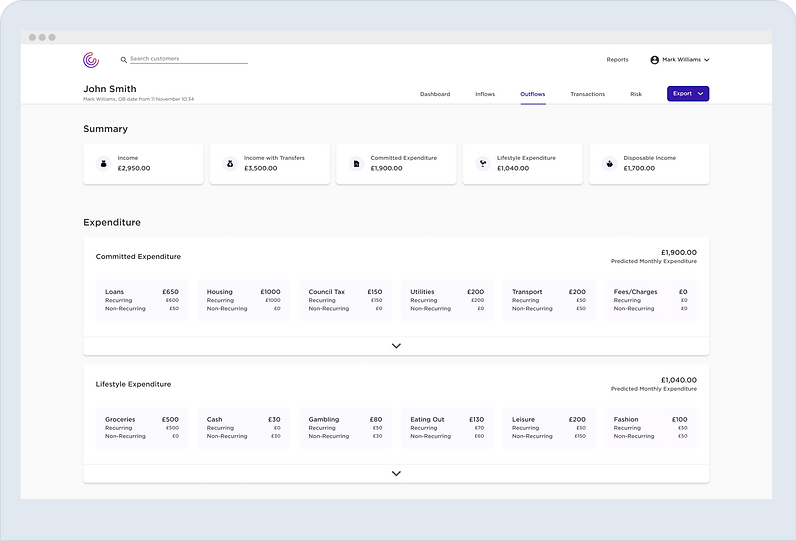Select the Outflows tab

click(533, 94)
